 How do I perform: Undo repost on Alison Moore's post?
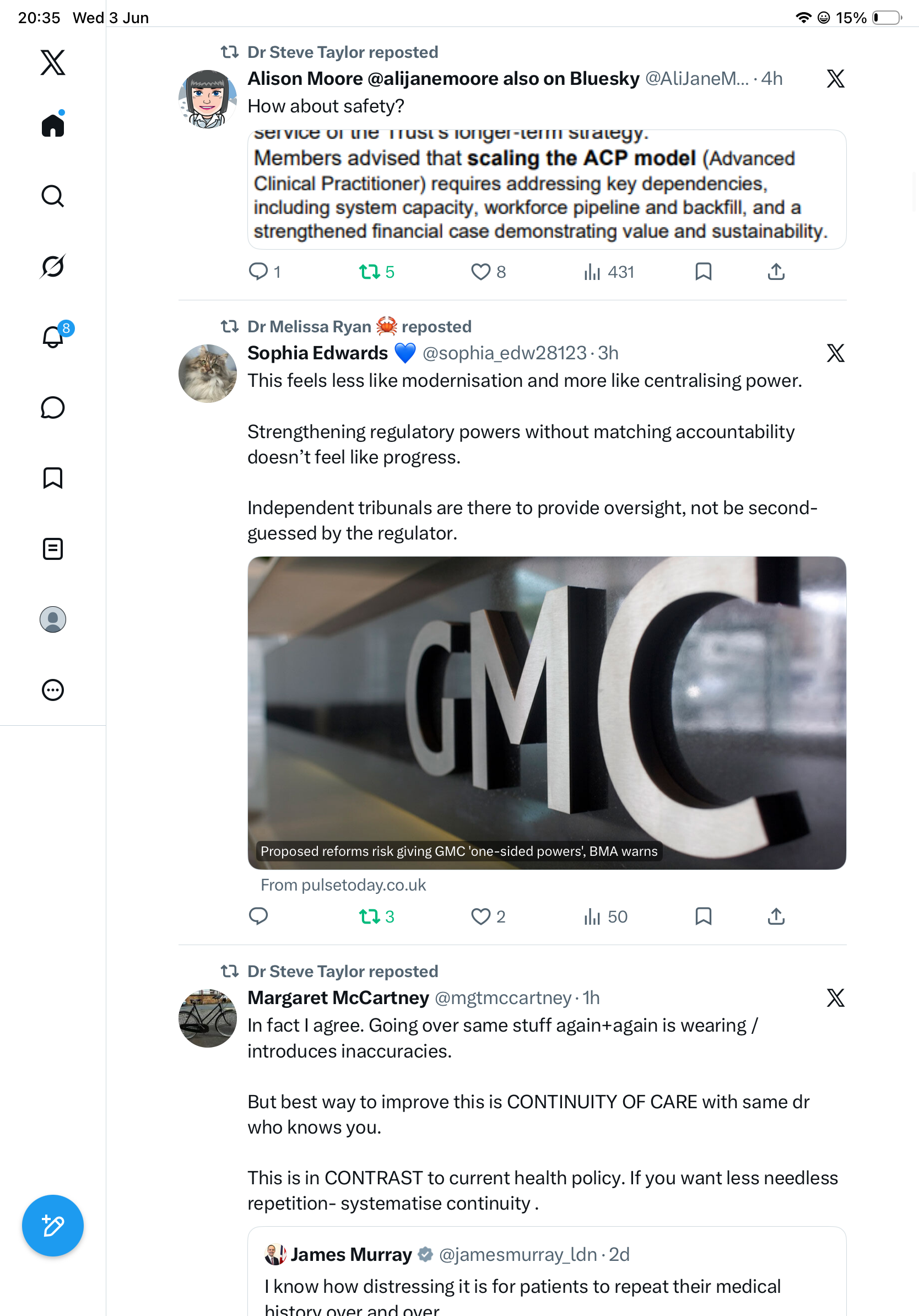(376, 272)
